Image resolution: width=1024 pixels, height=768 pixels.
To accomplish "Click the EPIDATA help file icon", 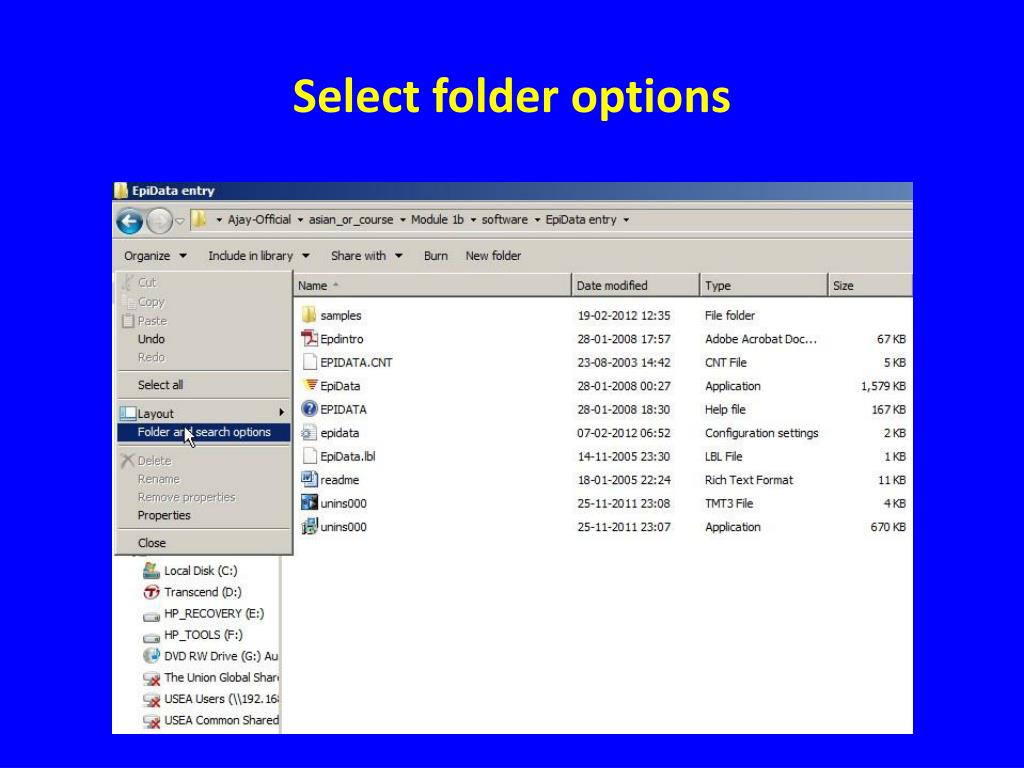I will coord(309,409).
